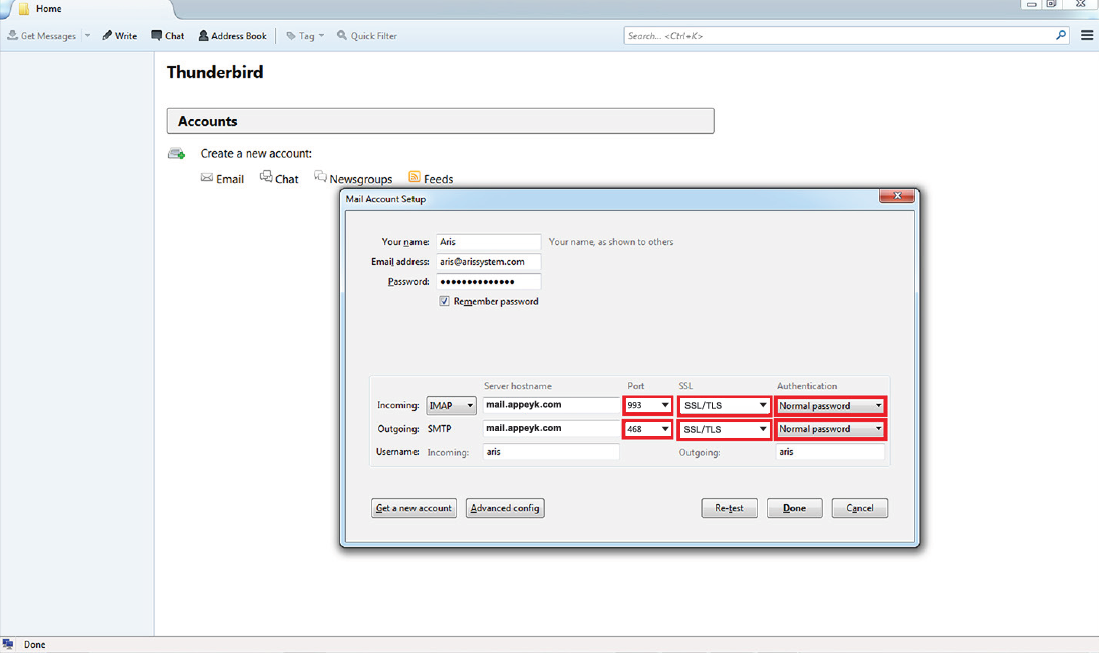
Task: Click Write to compose a message
Action: (x=120, y=36)
